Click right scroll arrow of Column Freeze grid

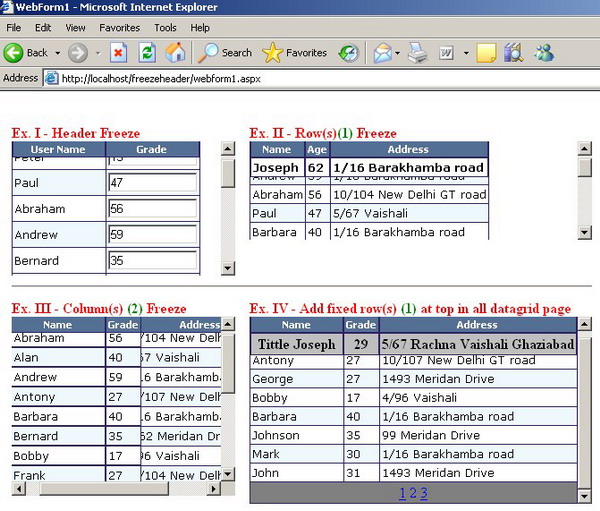214,488
